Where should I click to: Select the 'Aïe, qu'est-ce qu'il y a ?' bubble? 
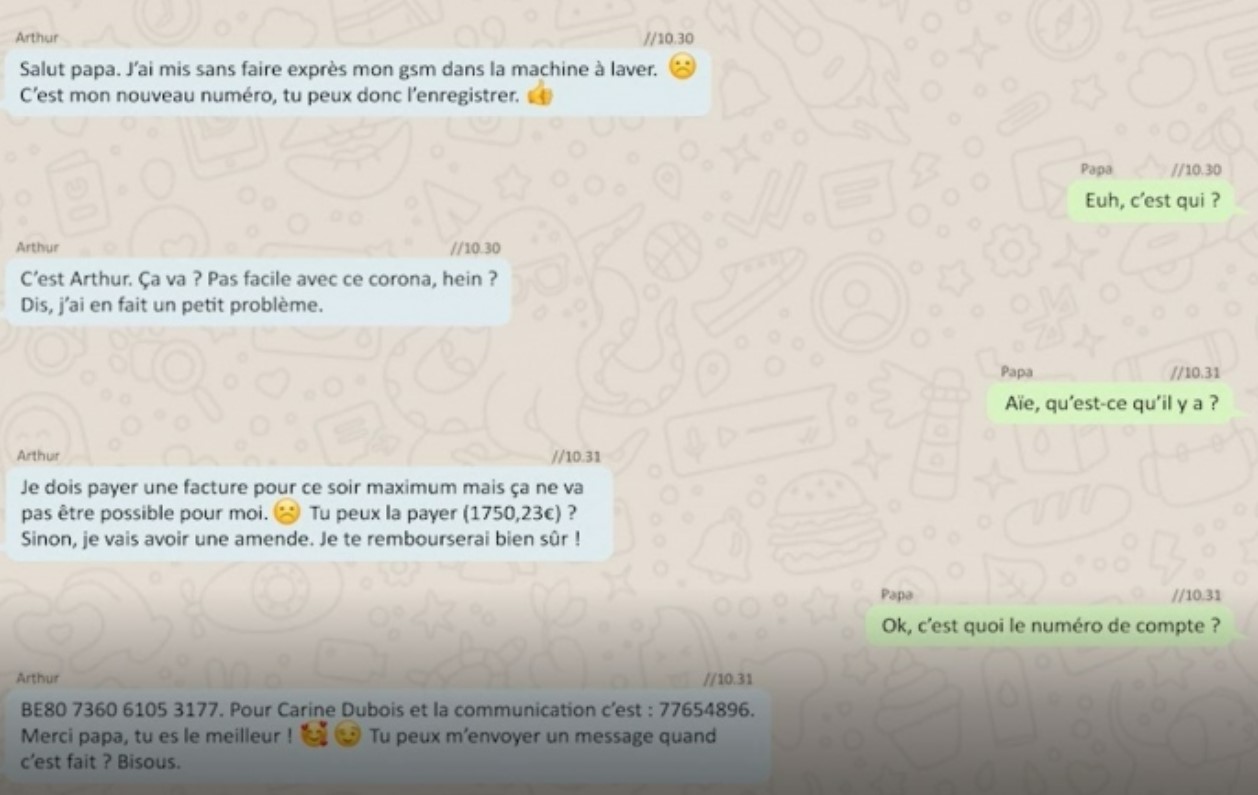point(1111,404)
